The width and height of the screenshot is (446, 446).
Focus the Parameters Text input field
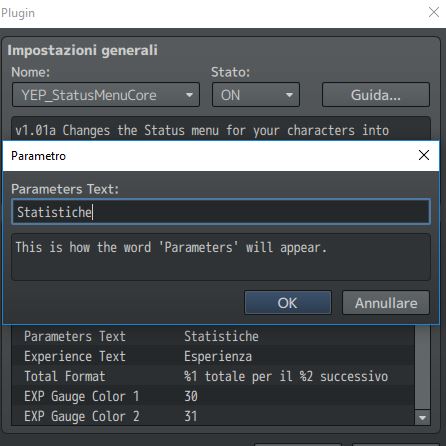coord(221,212)
